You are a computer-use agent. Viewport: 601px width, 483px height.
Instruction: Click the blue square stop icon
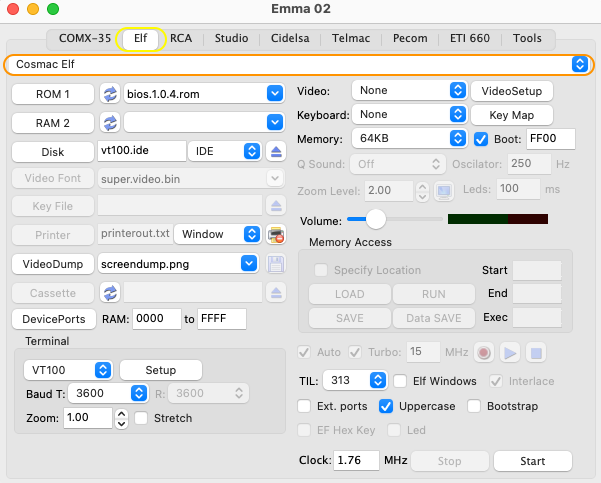[536, 353]
